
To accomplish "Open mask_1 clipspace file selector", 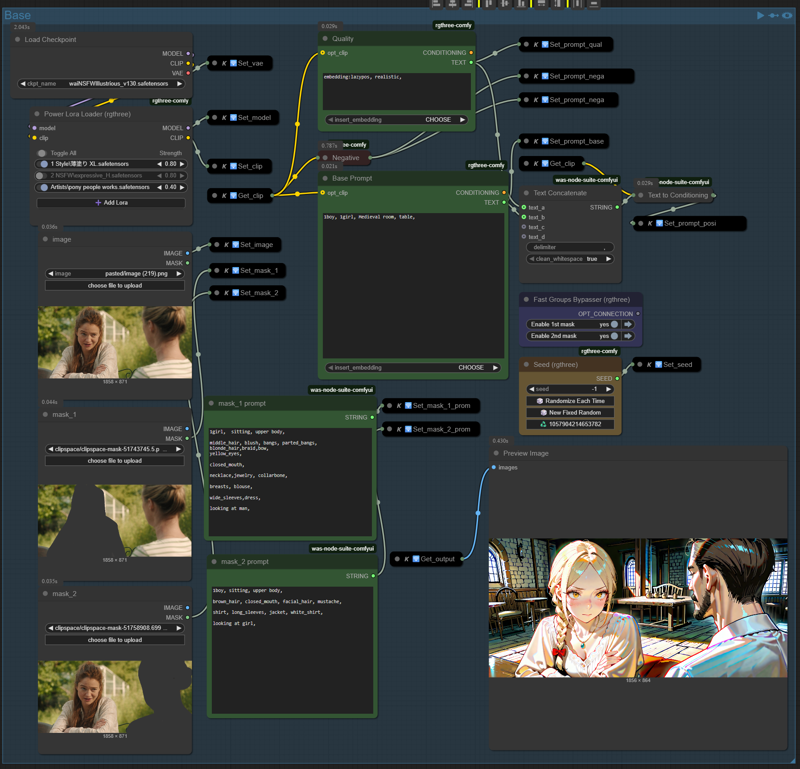I will click(115, 449).
